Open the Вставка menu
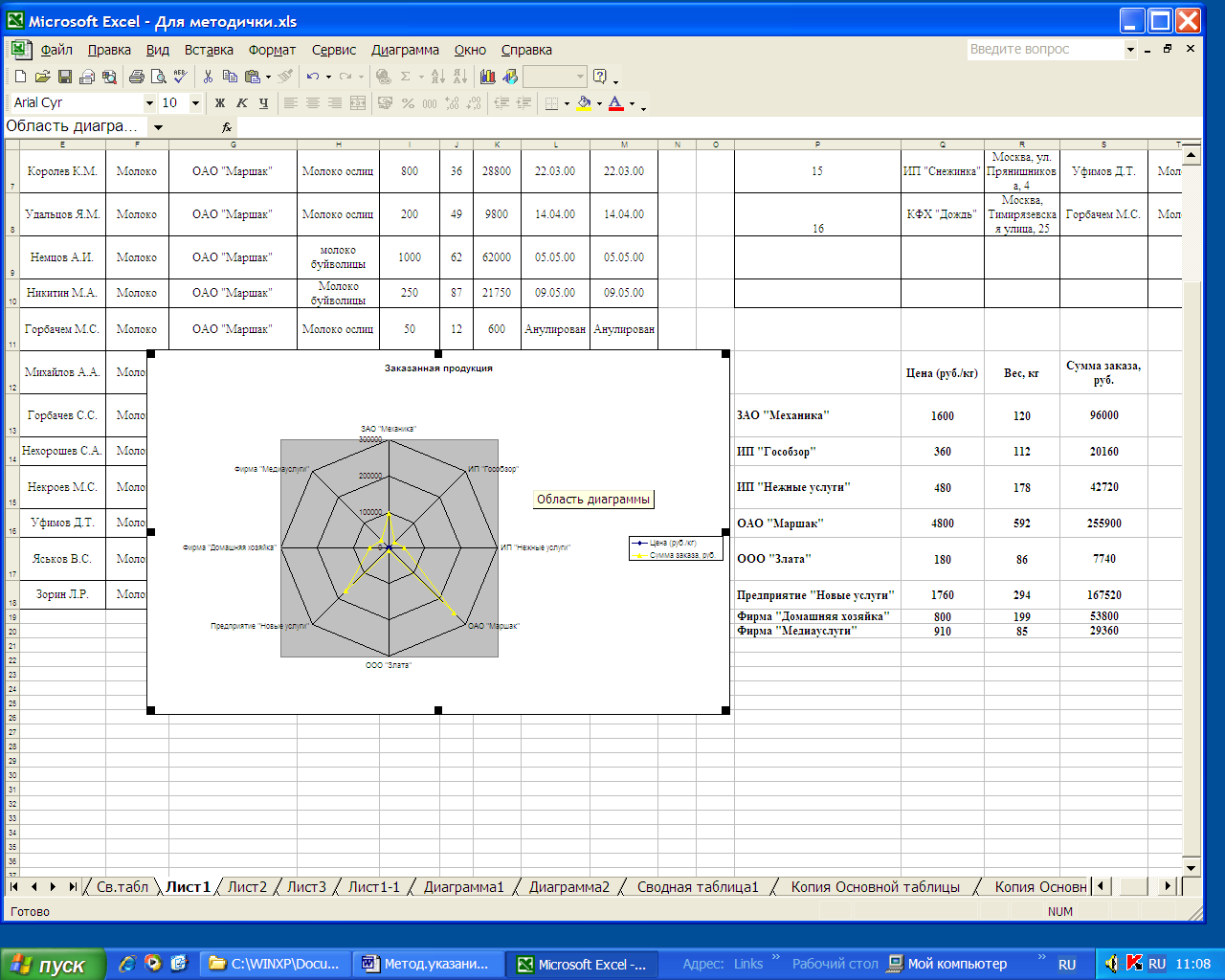The image size is (1225, 980). click(209, 50)
